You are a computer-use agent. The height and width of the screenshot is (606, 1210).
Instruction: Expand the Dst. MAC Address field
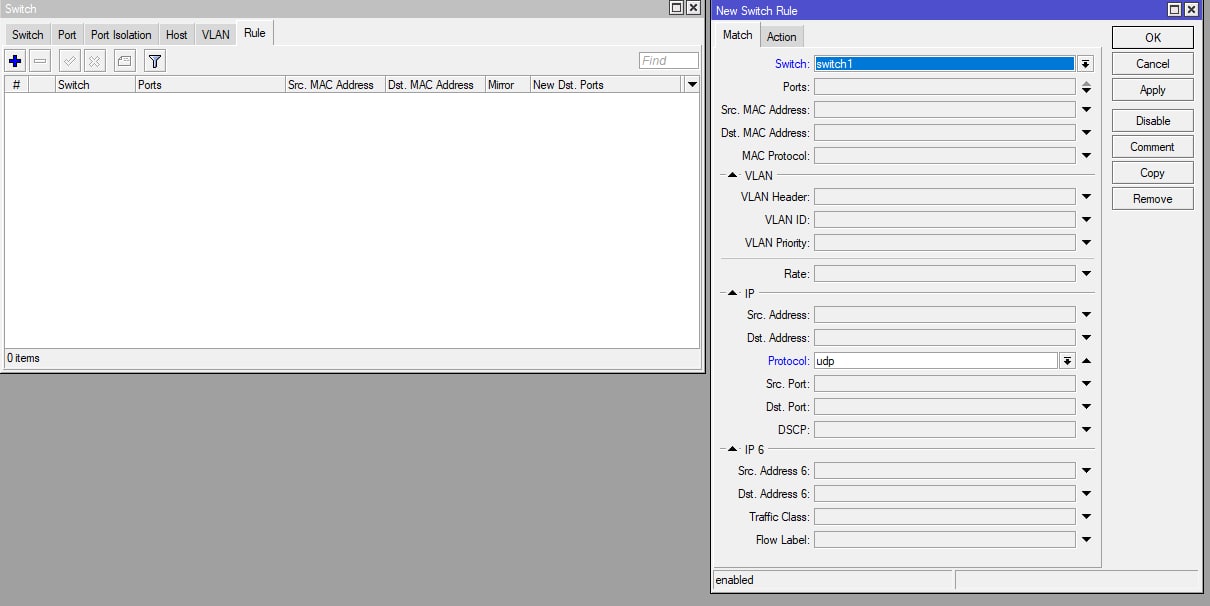click(x=1086, y=133)
